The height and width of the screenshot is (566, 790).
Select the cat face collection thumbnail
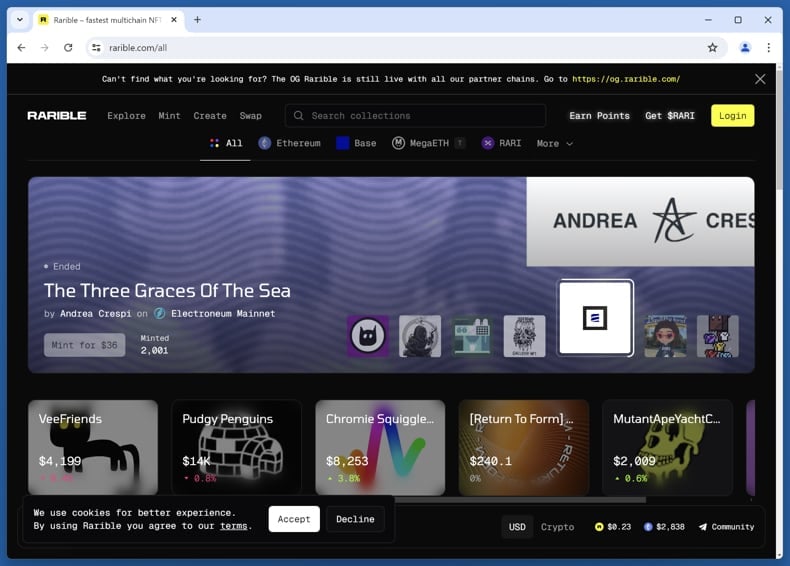point(368,336)
